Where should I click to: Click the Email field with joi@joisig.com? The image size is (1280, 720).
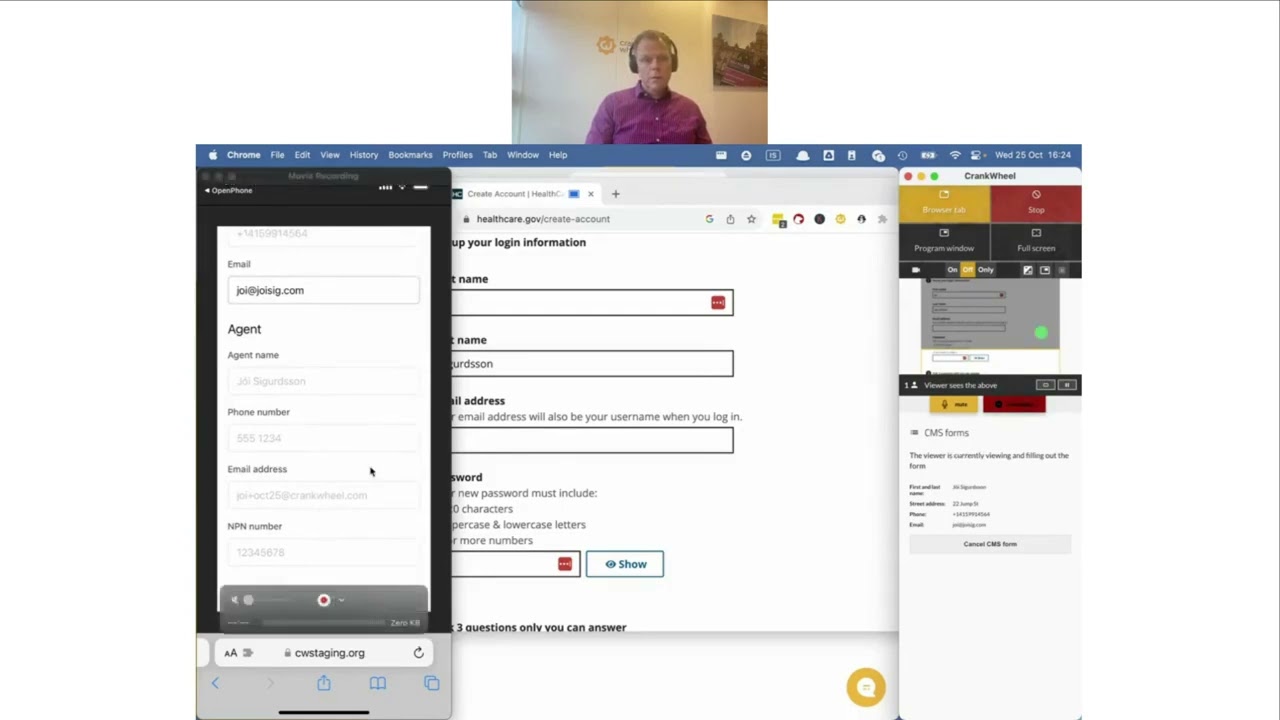[323, 290]
